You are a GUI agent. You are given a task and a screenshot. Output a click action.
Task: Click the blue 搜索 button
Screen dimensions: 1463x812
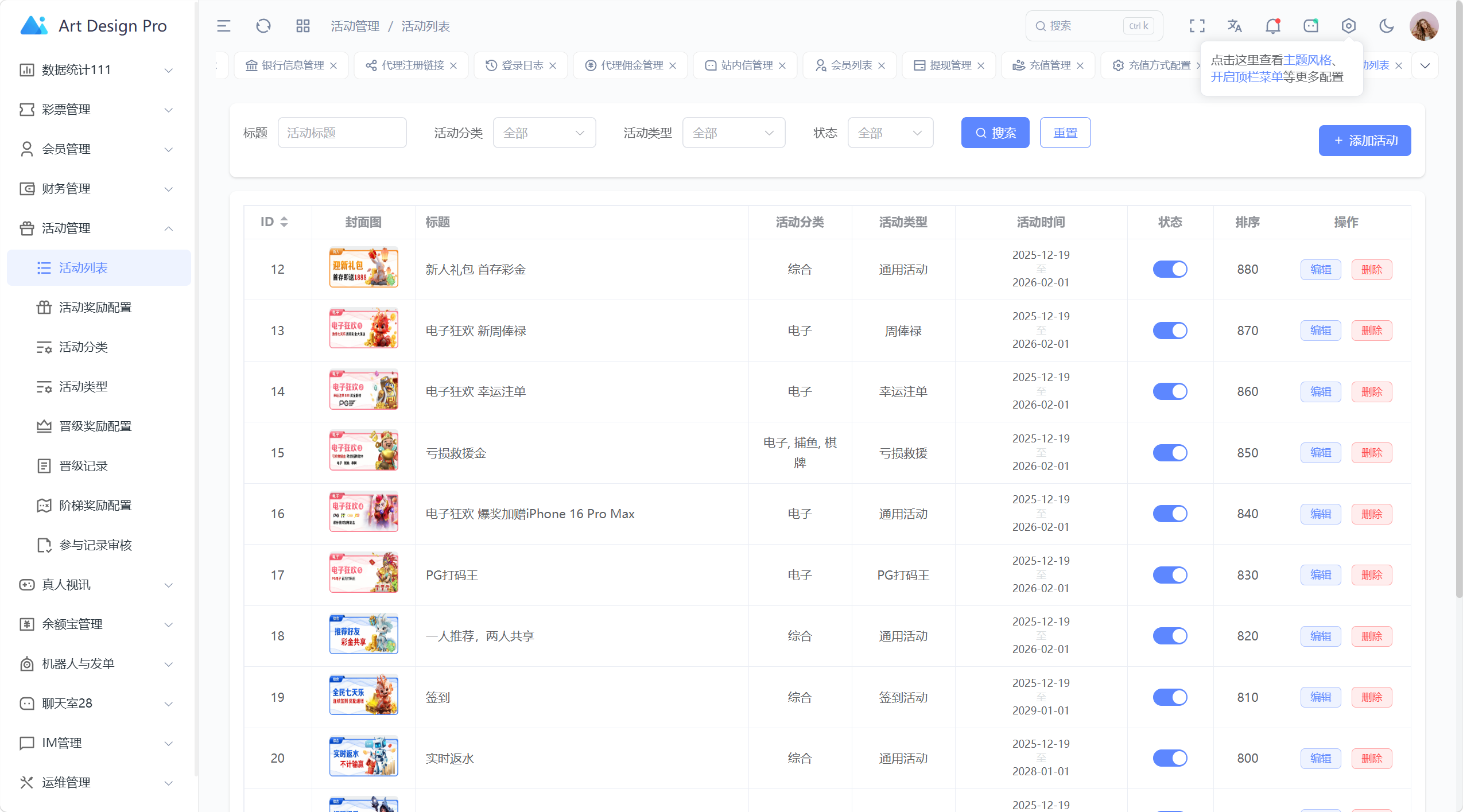[x=995, y=133]
